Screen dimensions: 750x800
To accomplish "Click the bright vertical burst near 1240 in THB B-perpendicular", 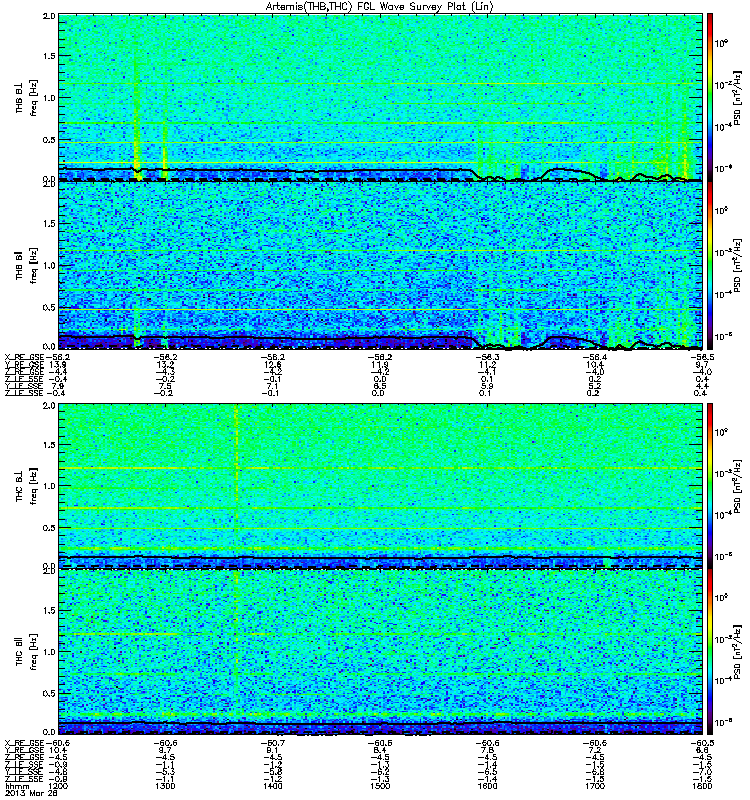I will (x=136, y=122).
